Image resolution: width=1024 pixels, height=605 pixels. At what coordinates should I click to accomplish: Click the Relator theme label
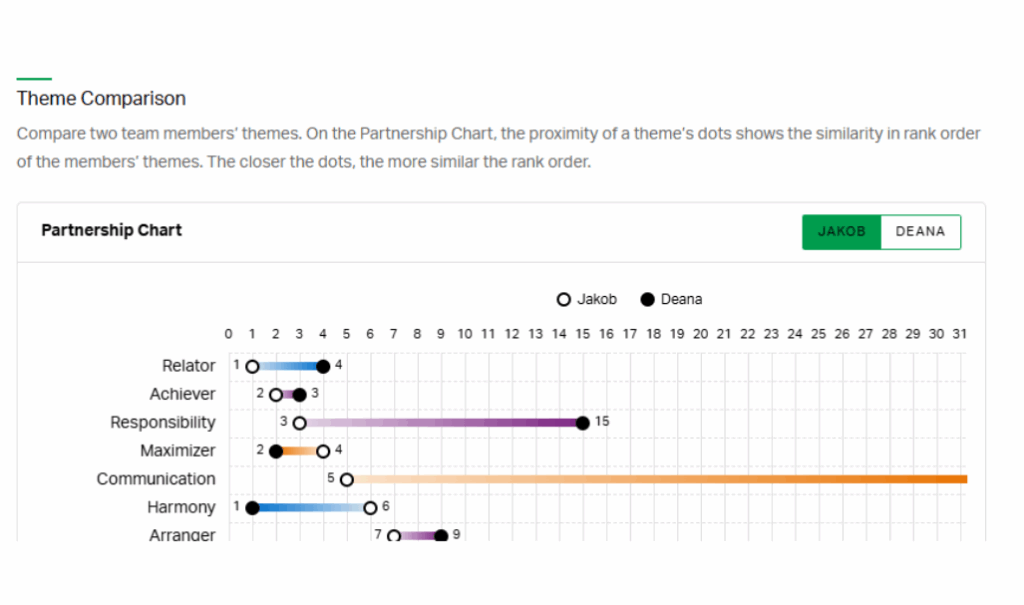188,366
